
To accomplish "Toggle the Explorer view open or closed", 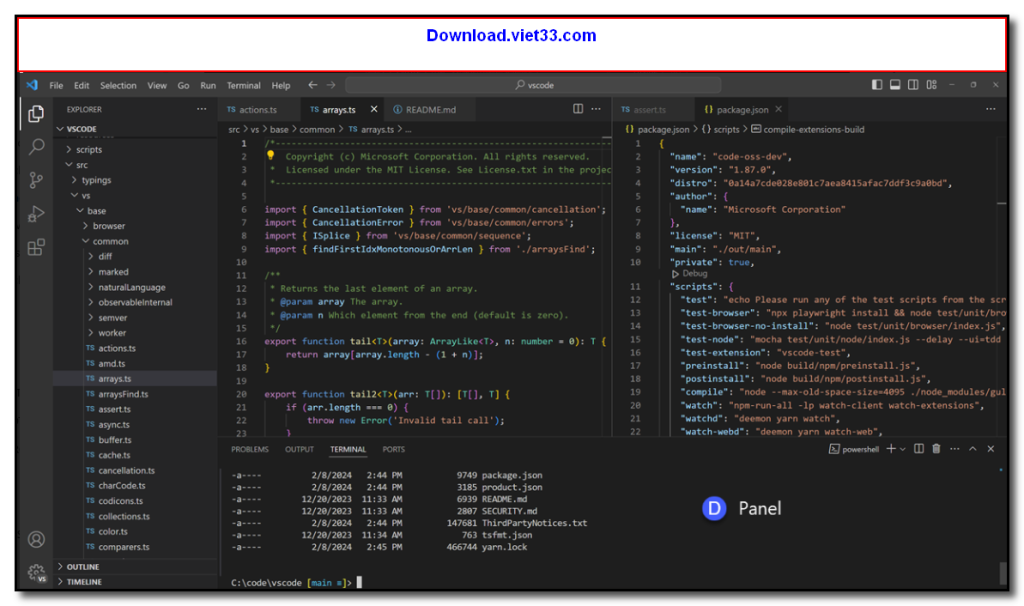I will click(36, 114).
